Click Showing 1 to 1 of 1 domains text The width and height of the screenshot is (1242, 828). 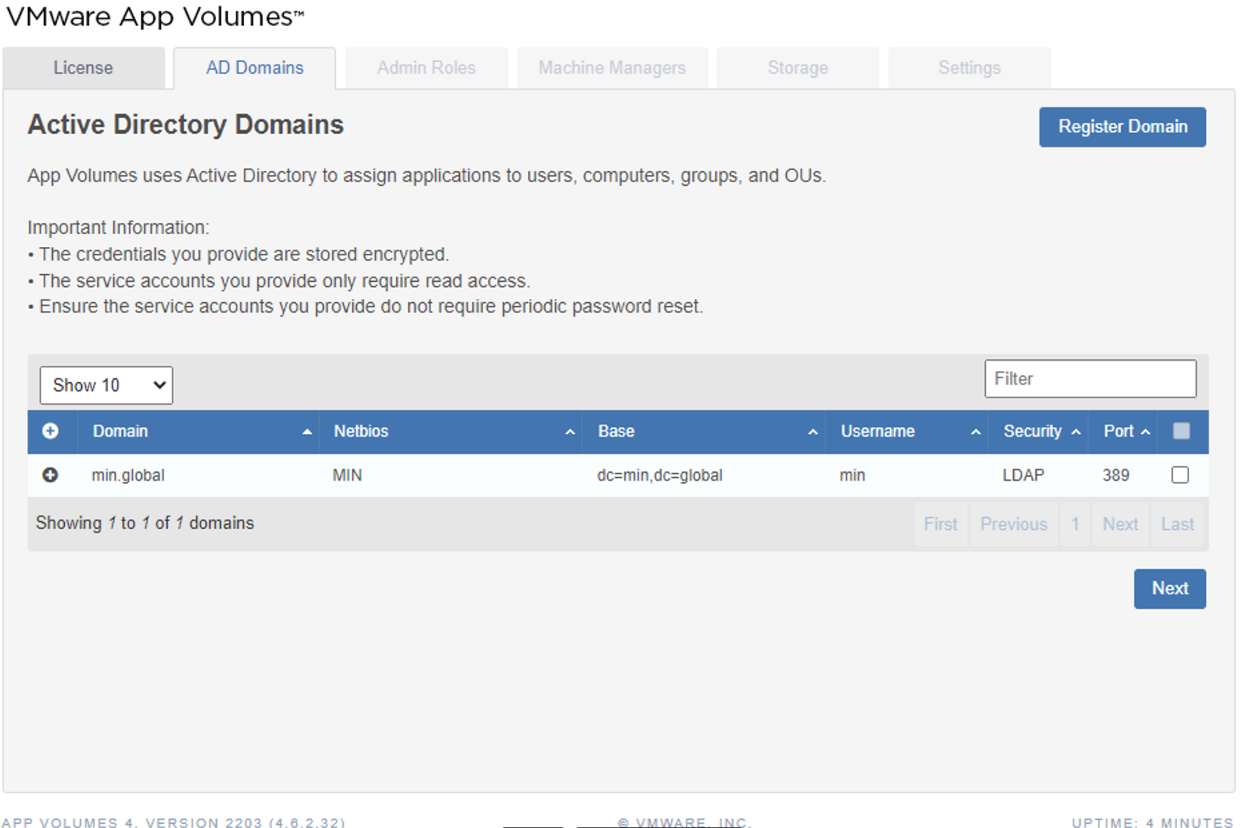pyautogui.click(x=145, y=523)
